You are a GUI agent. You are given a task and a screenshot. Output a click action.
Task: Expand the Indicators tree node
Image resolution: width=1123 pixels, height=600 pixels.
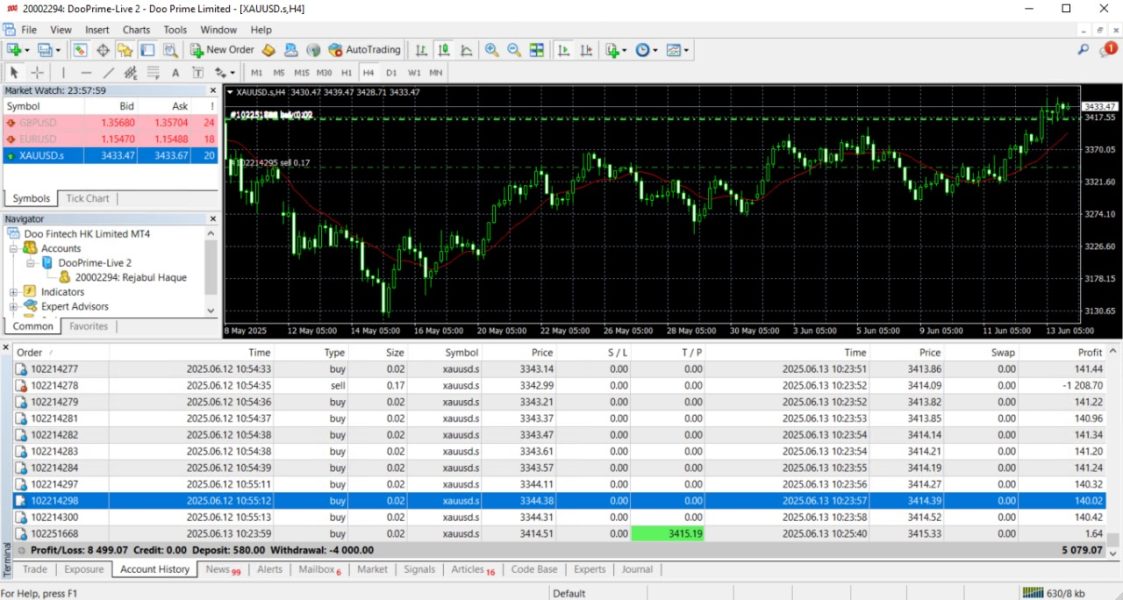coord(14,292)
